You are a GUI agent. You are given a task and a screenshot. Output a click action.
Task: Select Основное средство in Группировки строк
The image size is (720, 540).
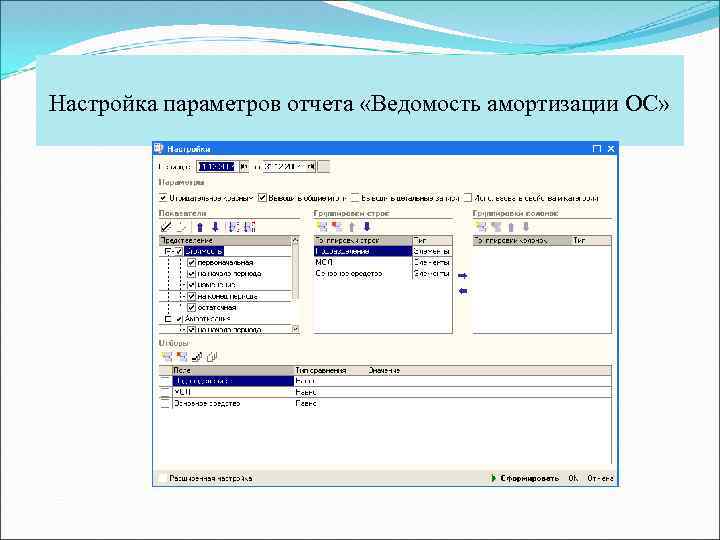[x=382, y=274]
